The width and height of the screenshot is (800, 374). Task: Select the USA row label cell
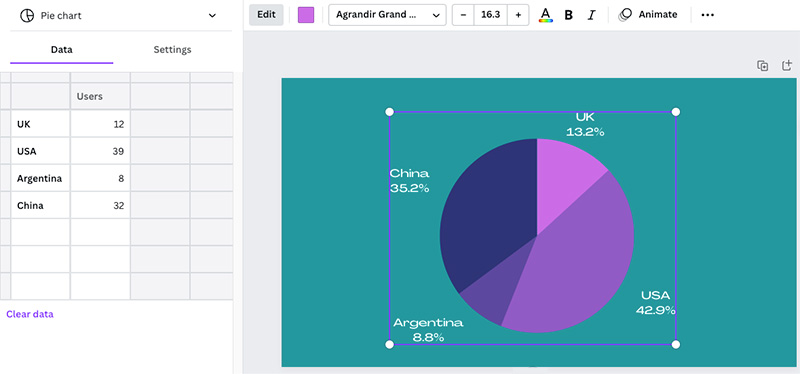coord(40,151)
